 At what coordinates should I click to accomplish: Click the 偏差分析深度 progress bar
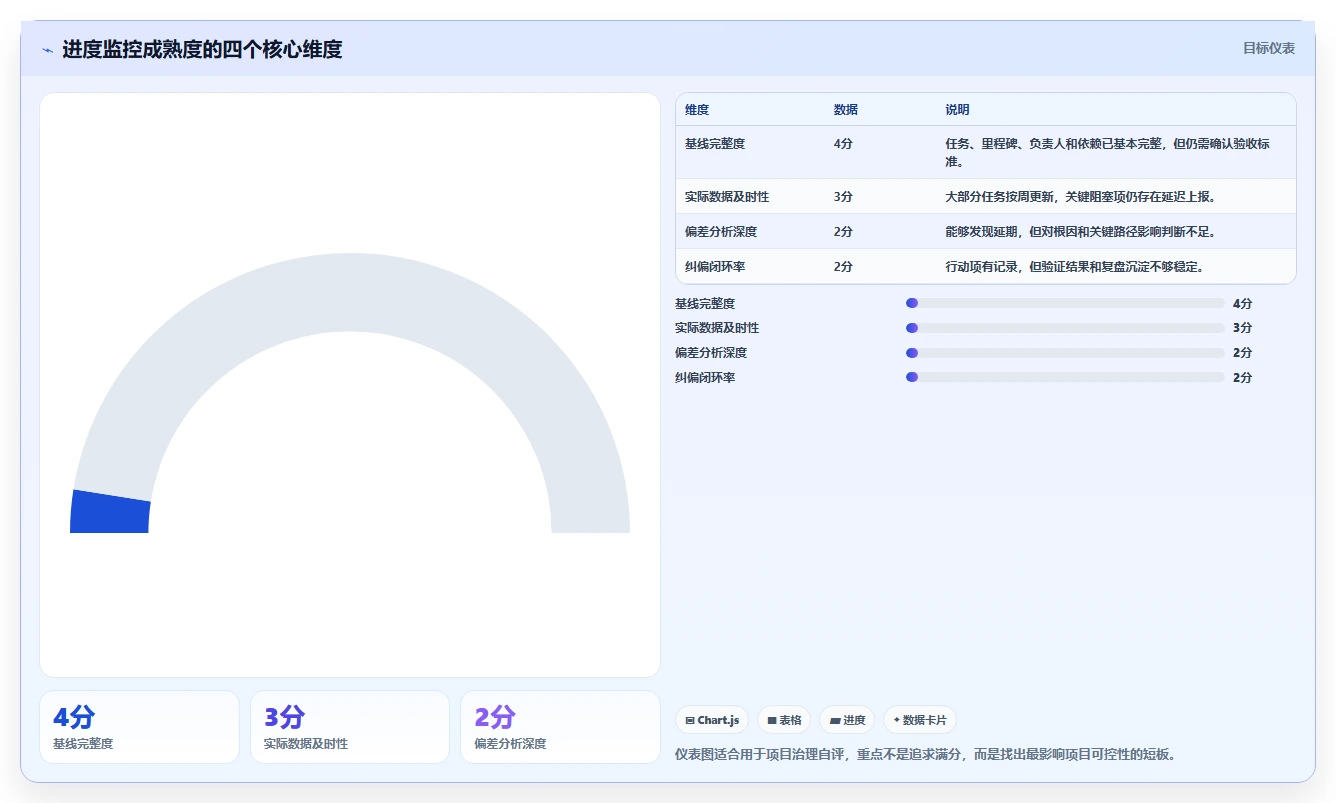point(1065,353)
